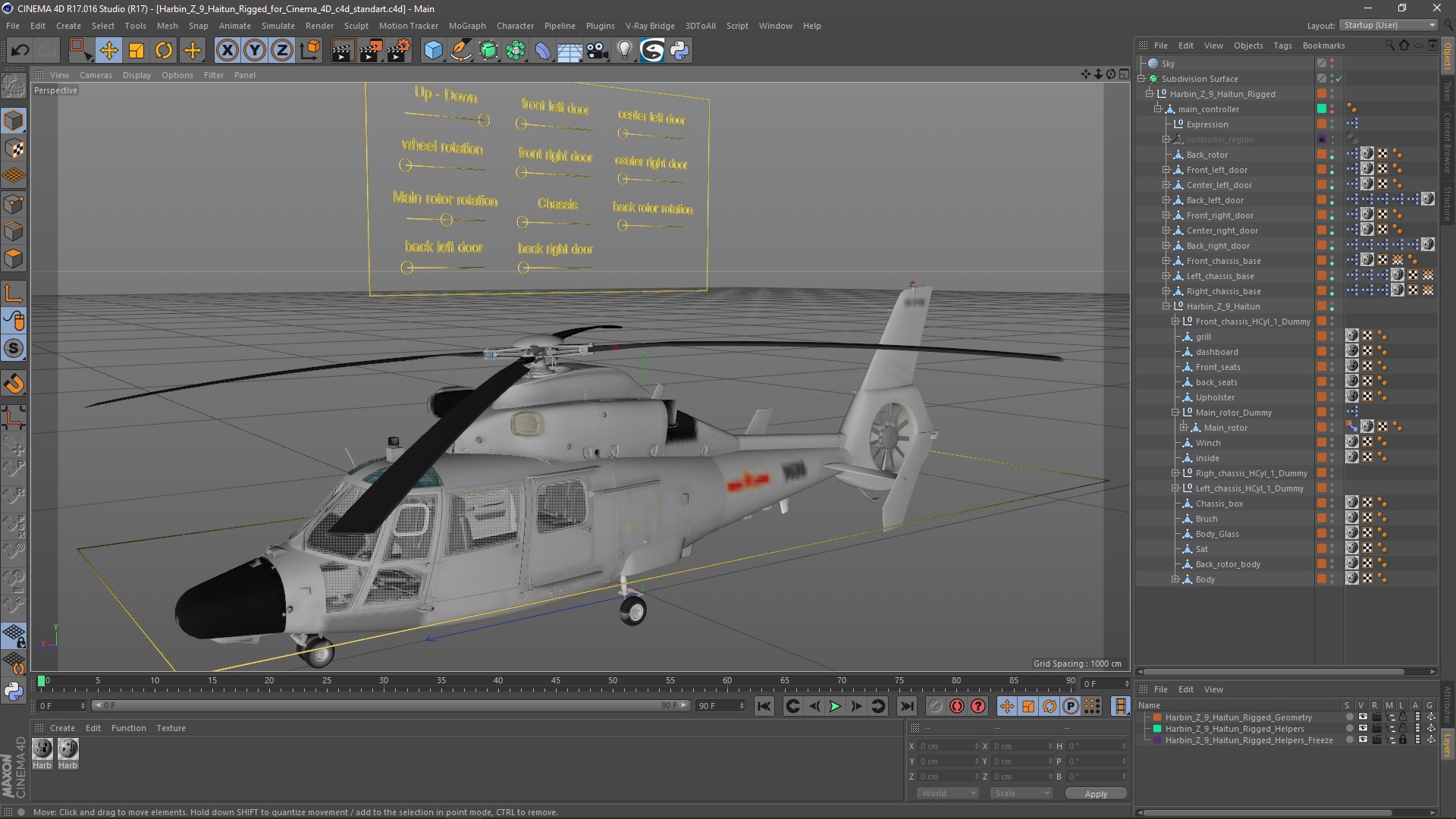Collapse the Harbin_Z_9_Haitun_Rigged object
This screenshot has width=1456, height=819.
click(x=1150, y=94)
